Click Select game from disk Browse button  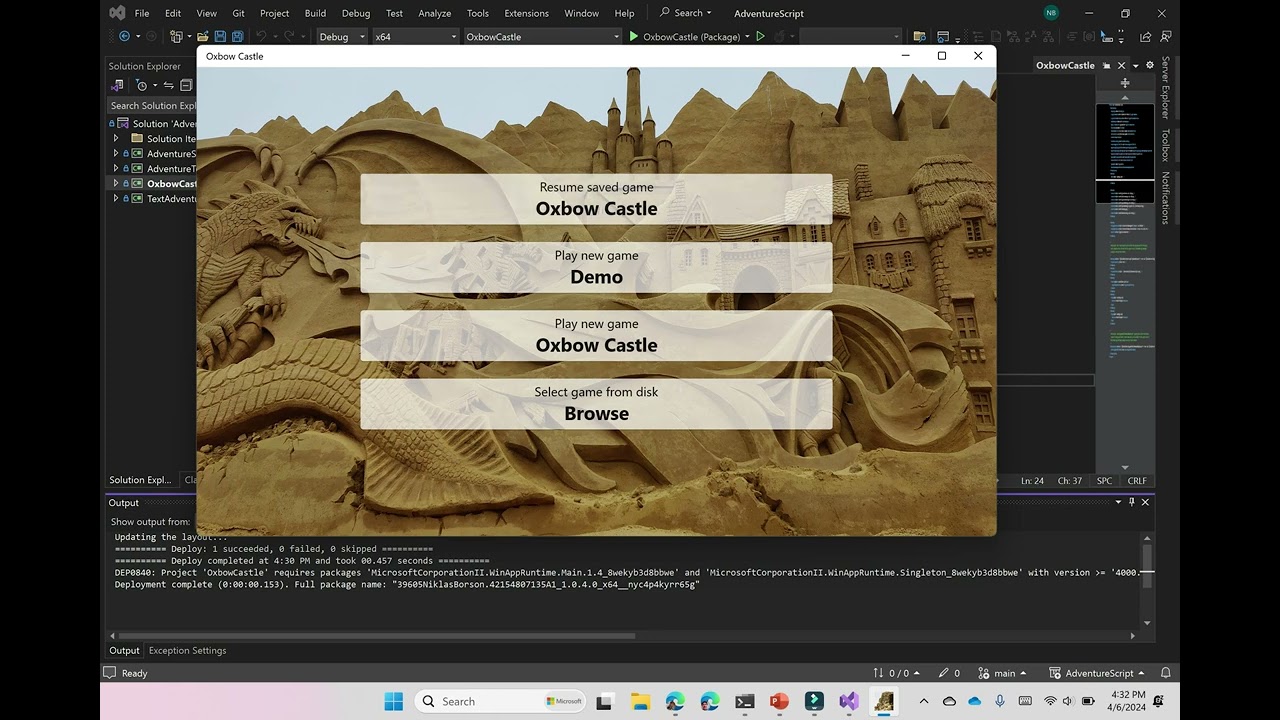[596, 403]
